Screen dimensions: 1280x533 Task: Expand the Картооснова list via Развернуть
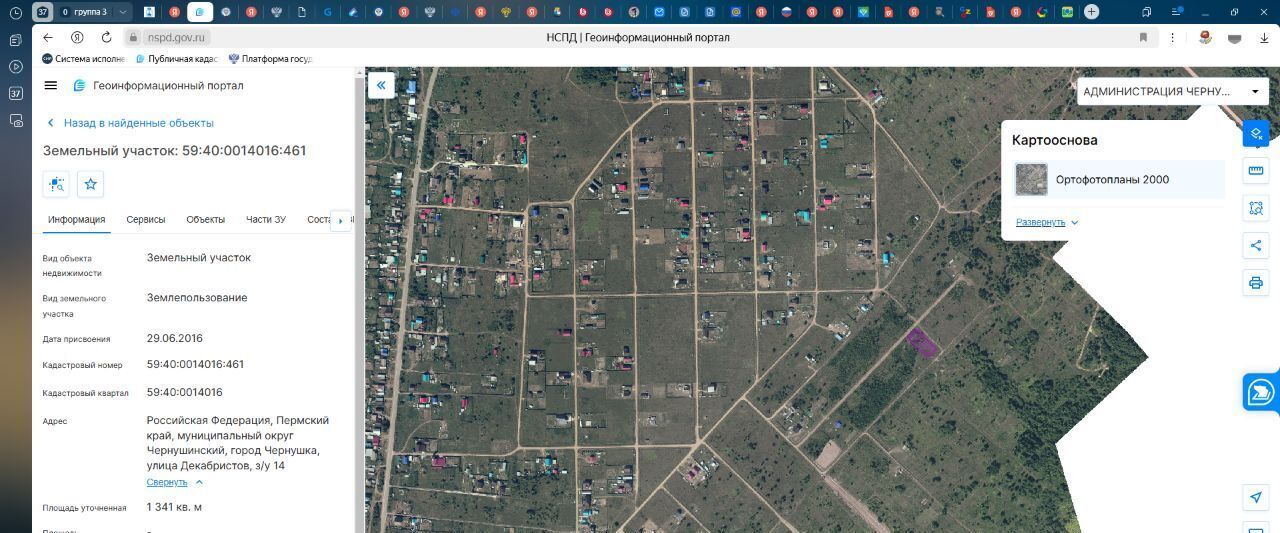click(1047, 222)
